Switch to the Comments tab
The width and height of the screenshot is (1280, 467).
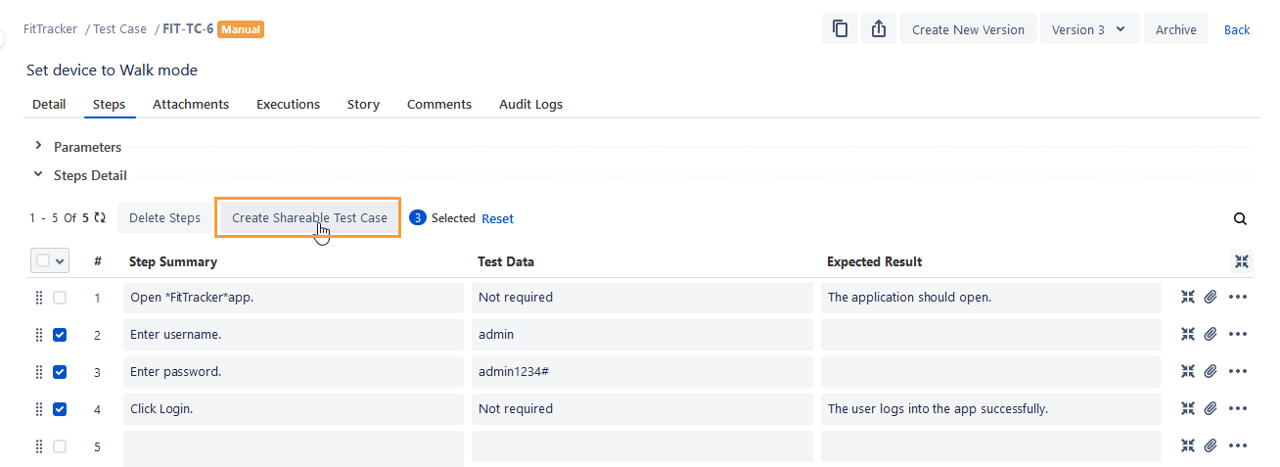(x=439, y=104)
